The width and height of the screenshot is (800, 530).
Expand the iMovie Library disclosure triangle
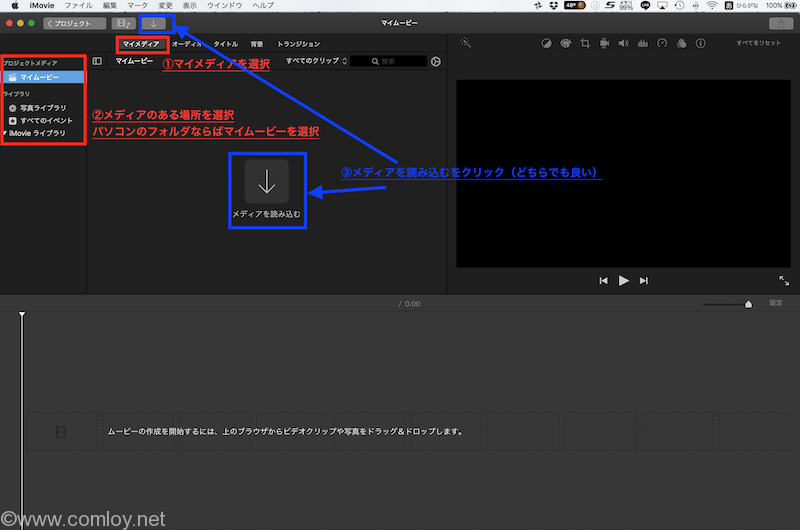click(5, 133)
